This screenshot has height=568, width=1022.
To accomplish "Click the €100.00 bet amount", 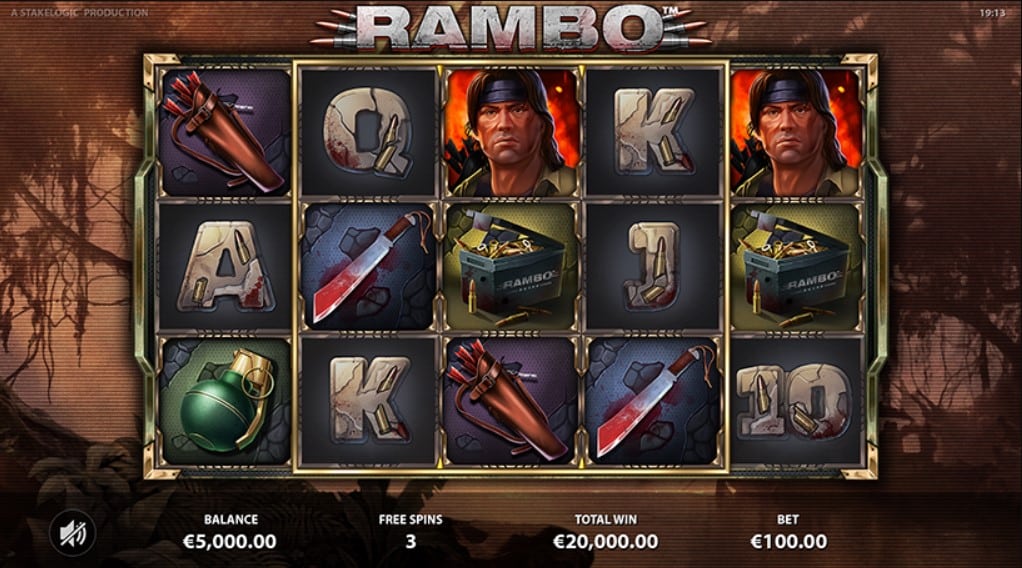I will pos(789,541).
